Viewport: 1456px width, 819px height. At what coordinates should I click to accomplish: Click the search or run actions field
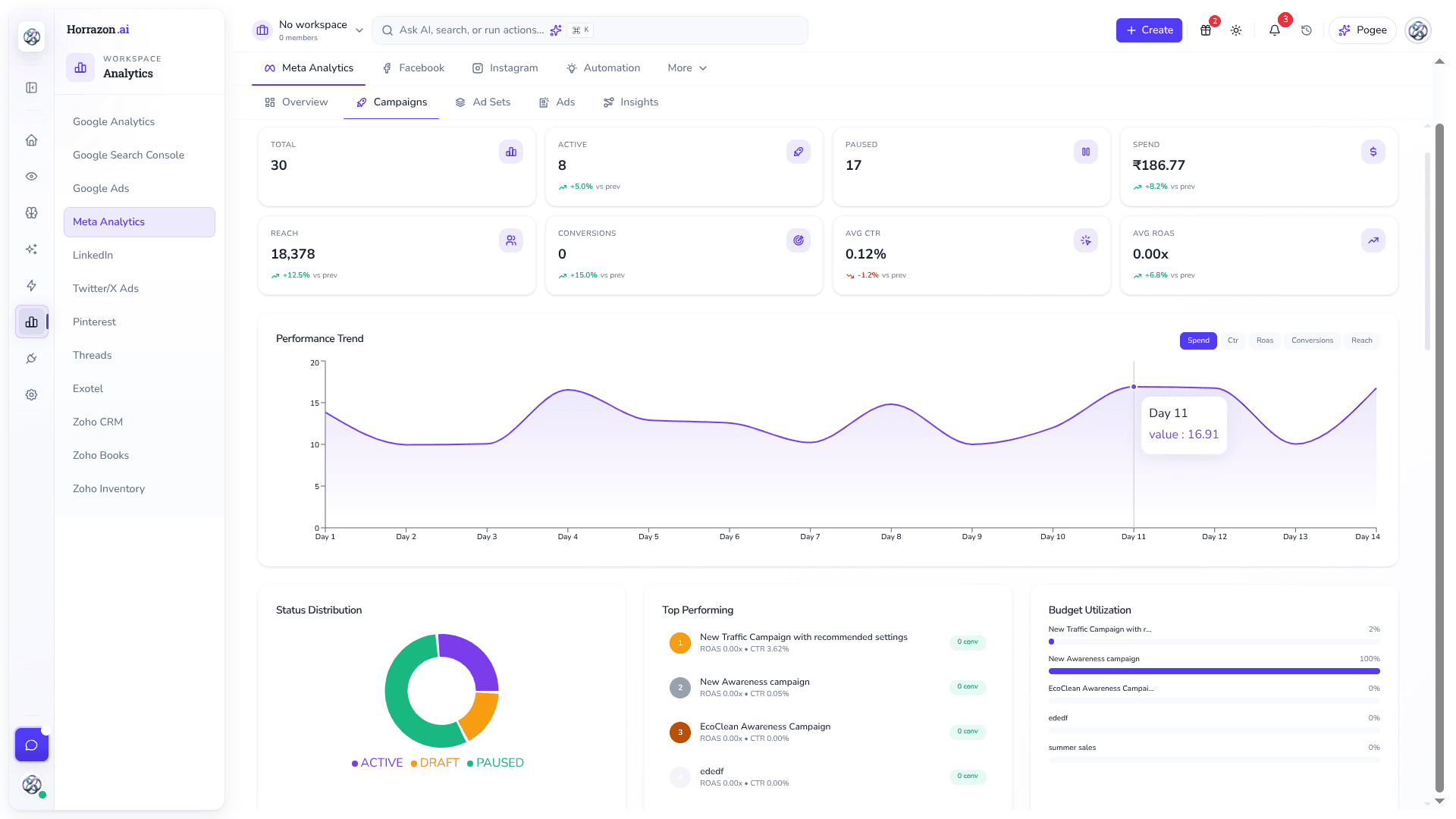[x=589, y=30]
